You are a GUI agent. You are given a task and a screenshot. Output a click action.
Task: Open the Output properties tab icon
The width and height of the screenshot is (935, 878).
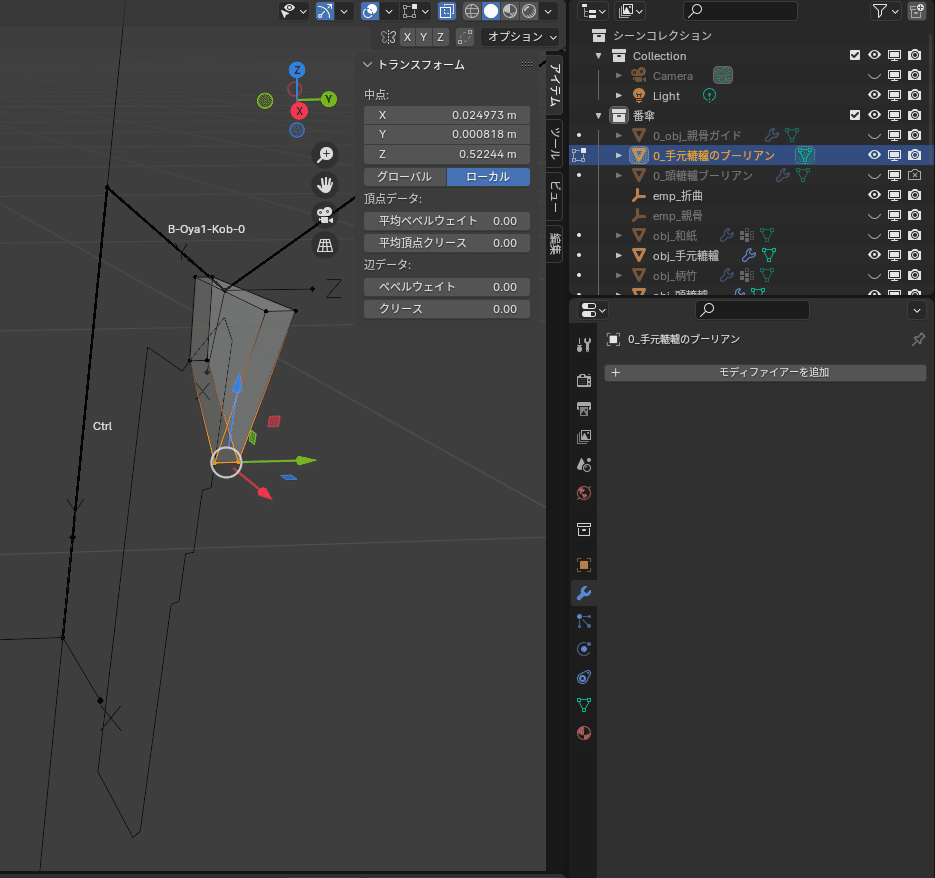click(584, 409)
